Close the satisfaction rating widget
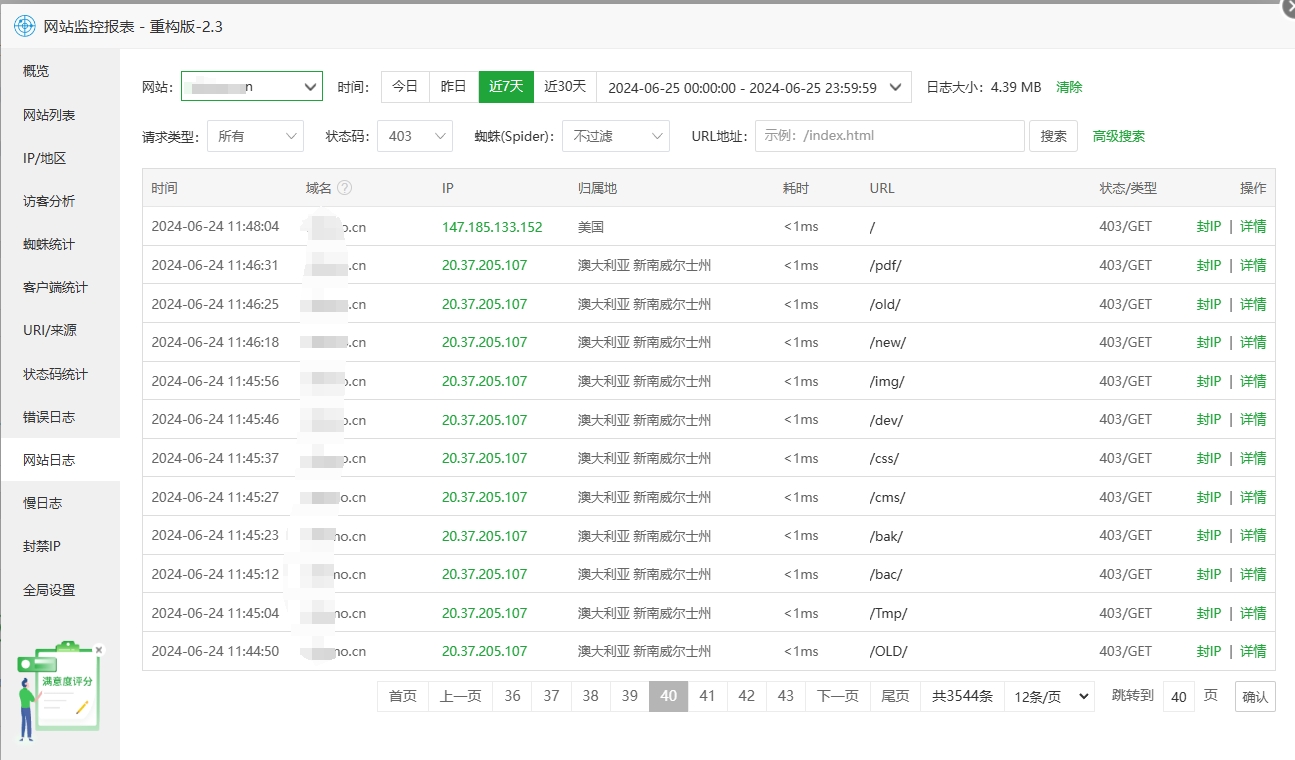This screenshot has width=1295, height=760. tap(99, 650)
